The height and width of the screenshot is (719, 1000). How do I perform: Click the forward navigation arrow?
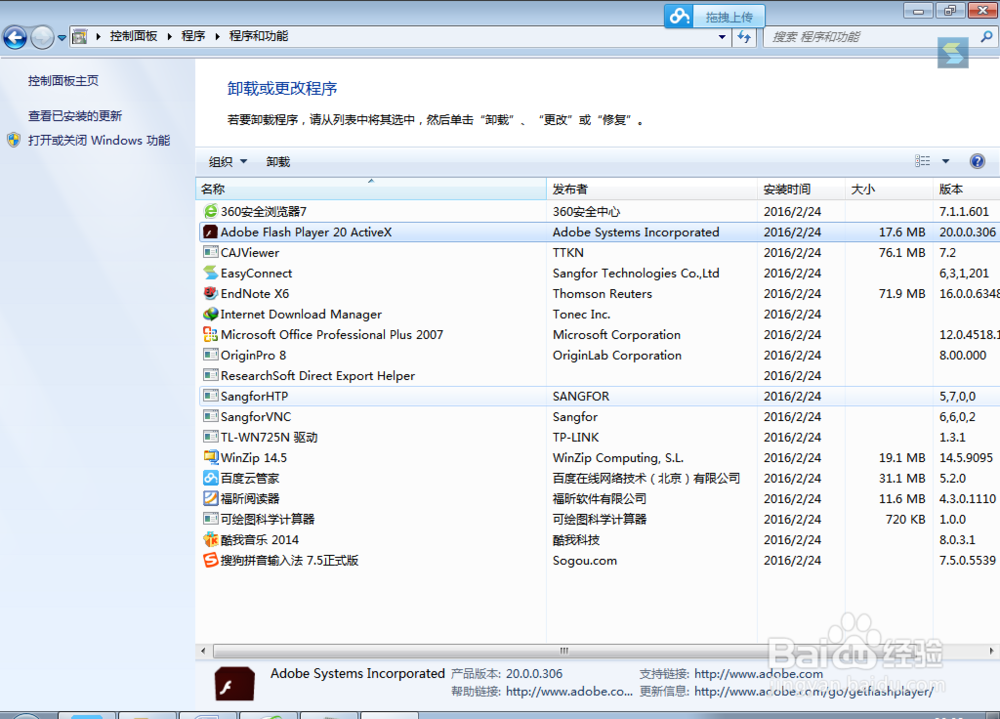(43, 37)
